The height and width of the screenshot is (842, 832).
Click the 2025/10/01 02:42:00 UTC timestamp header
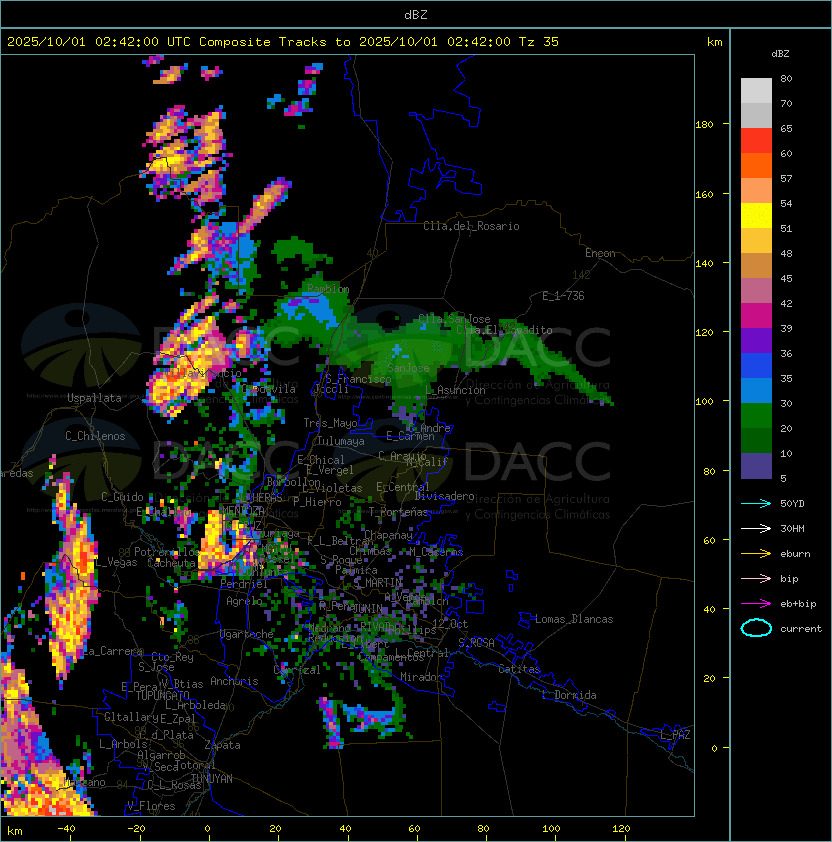click(x=99, y=42)
